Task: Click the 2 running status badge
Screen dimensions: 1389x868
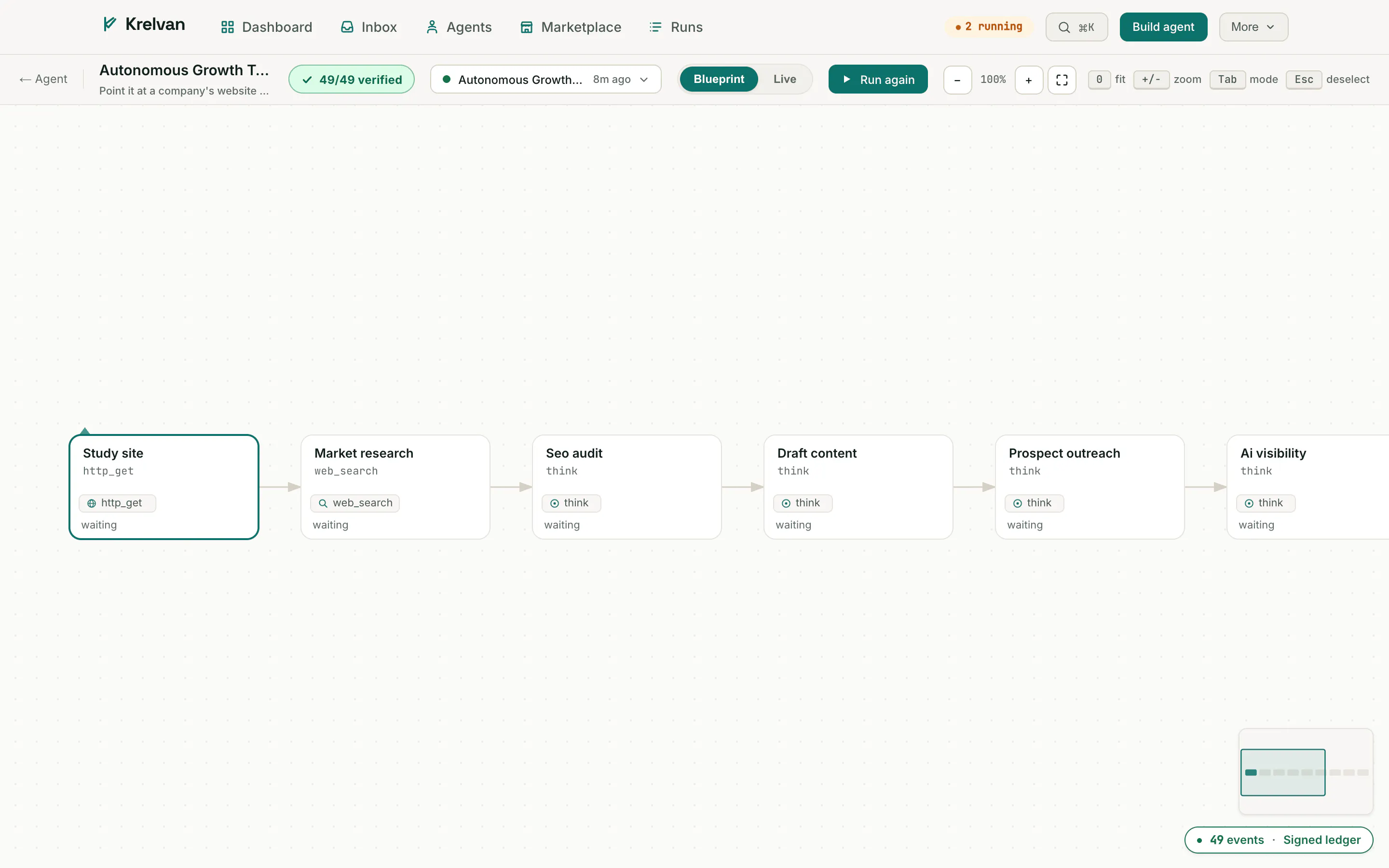Action: coord(988,27)
